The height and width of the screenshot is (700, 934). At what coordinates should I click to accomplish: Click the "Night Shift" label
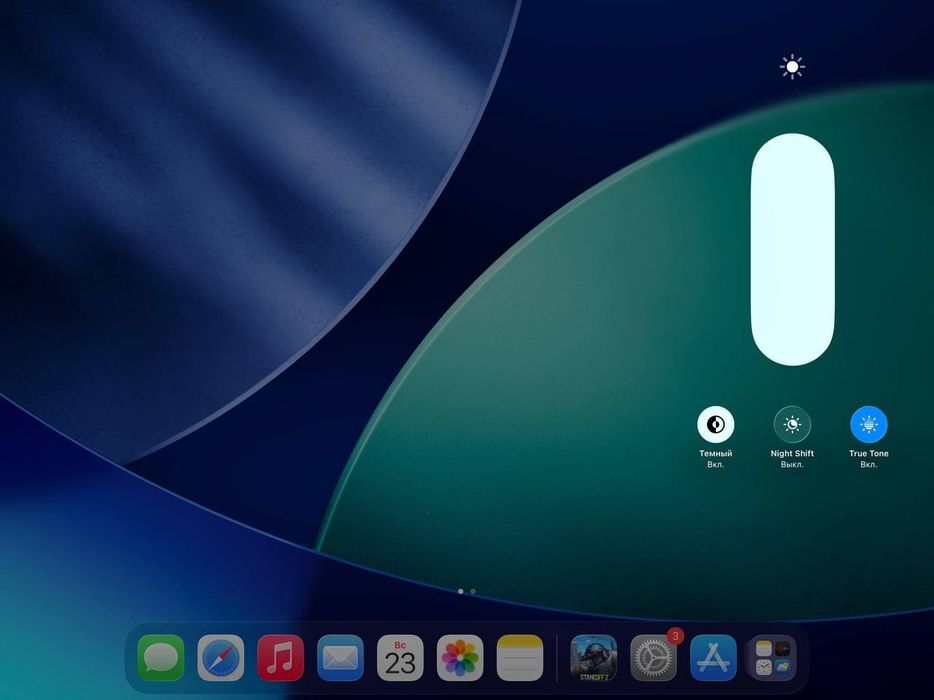[792, 453]
